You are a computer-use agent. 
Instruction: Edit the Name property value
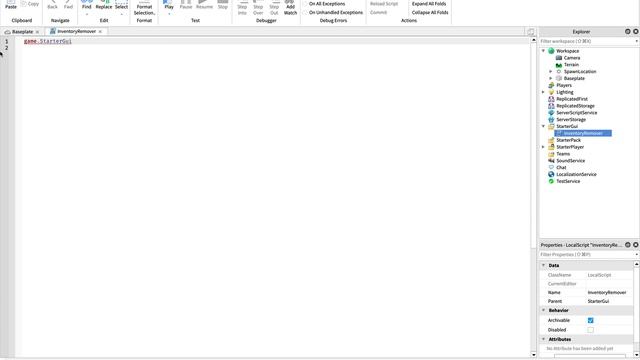point(609,293)
